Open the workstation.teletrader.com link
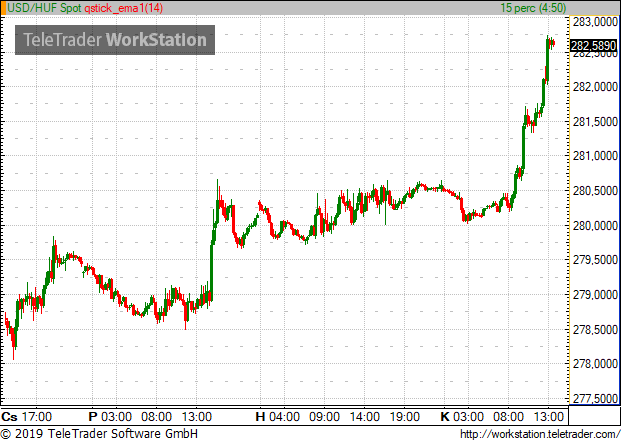The height and width of the screenshot is (443, 621). [540, 434]
